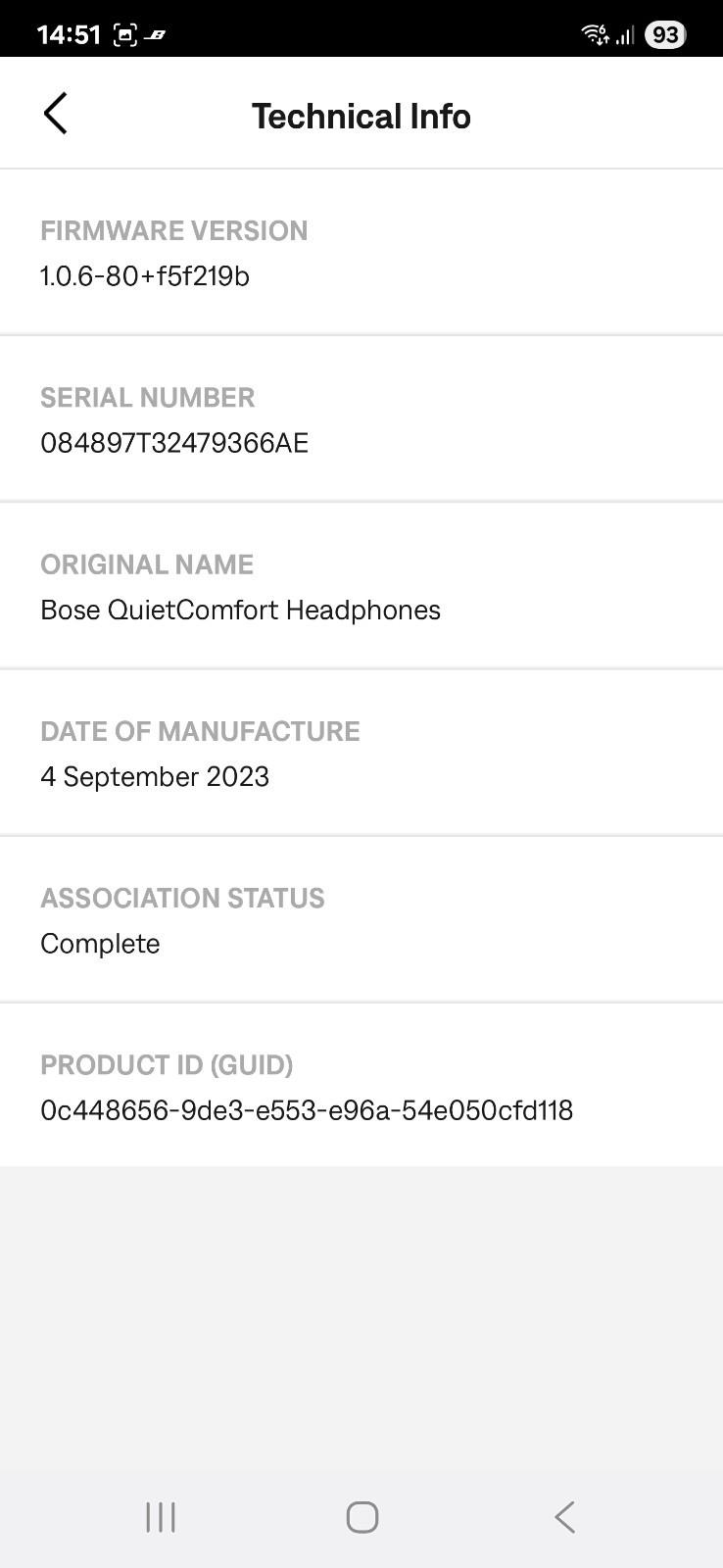The image size is (723, 1568).
Task: Tap the back arrow in header
Action: coord(56,114)
